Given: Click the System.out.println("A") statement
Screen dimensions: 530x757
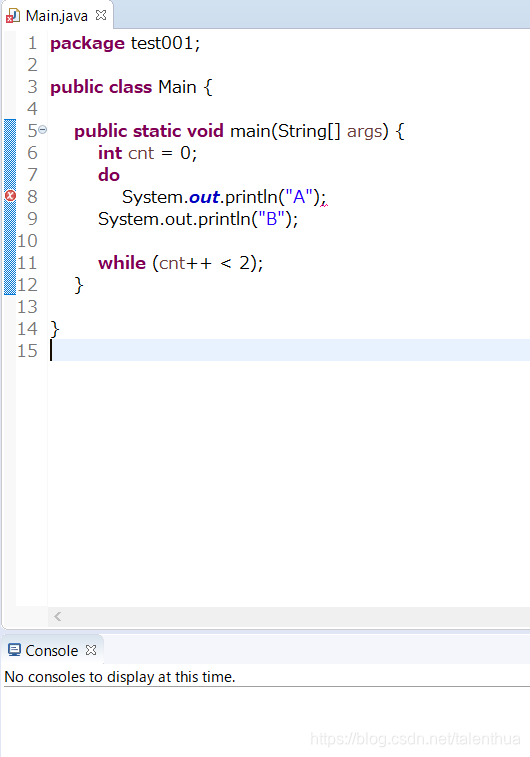Looking at the screenshot, I should [224, 197].
